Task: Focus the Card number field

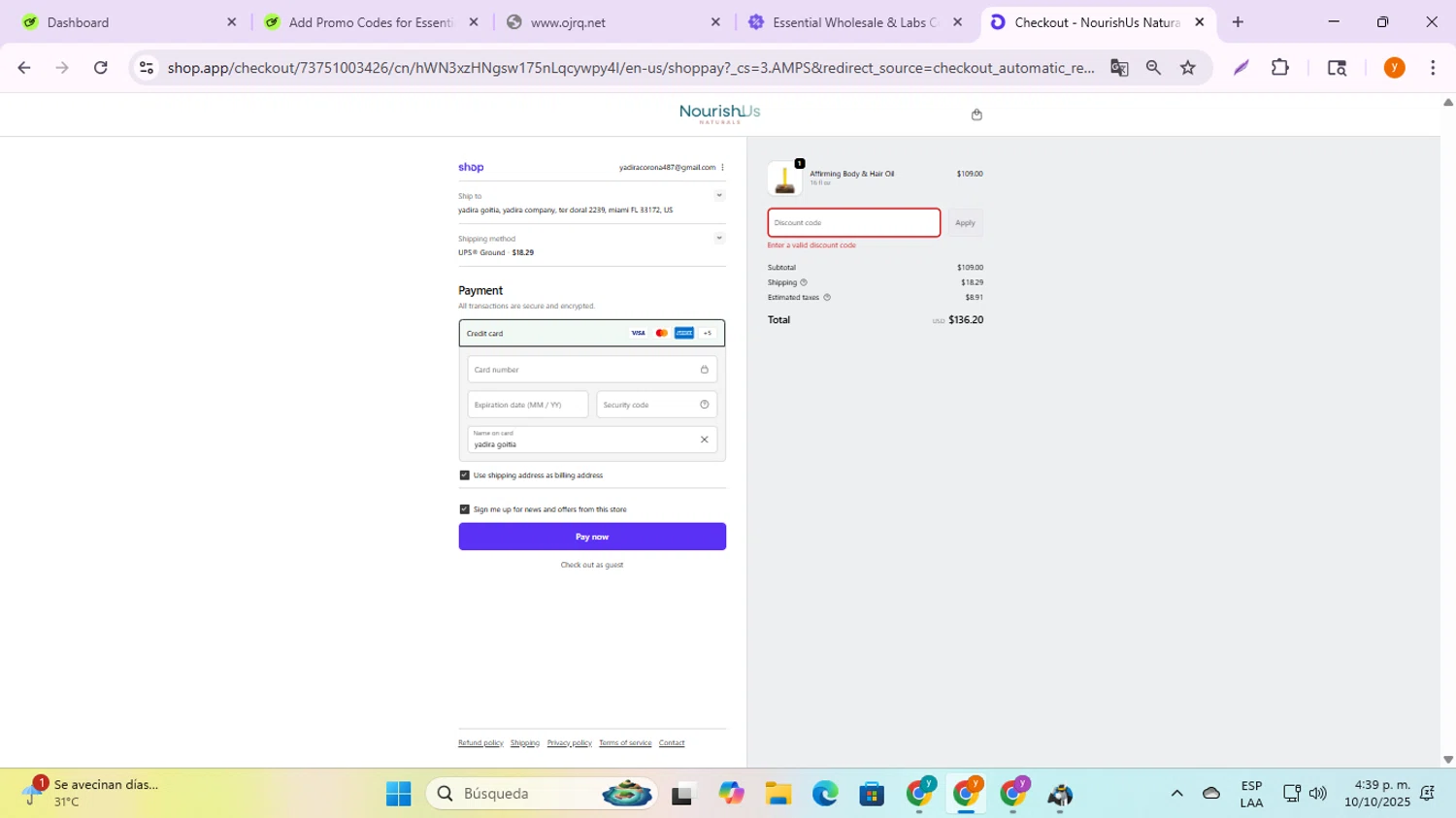Action: tap(592, 370)
